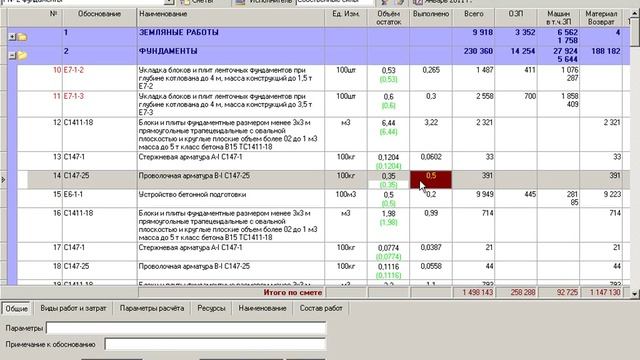This screenshot has width=640, height=360.
Task: Click Всего value 9 949 in row 15
Action: (x=484, y=194)
